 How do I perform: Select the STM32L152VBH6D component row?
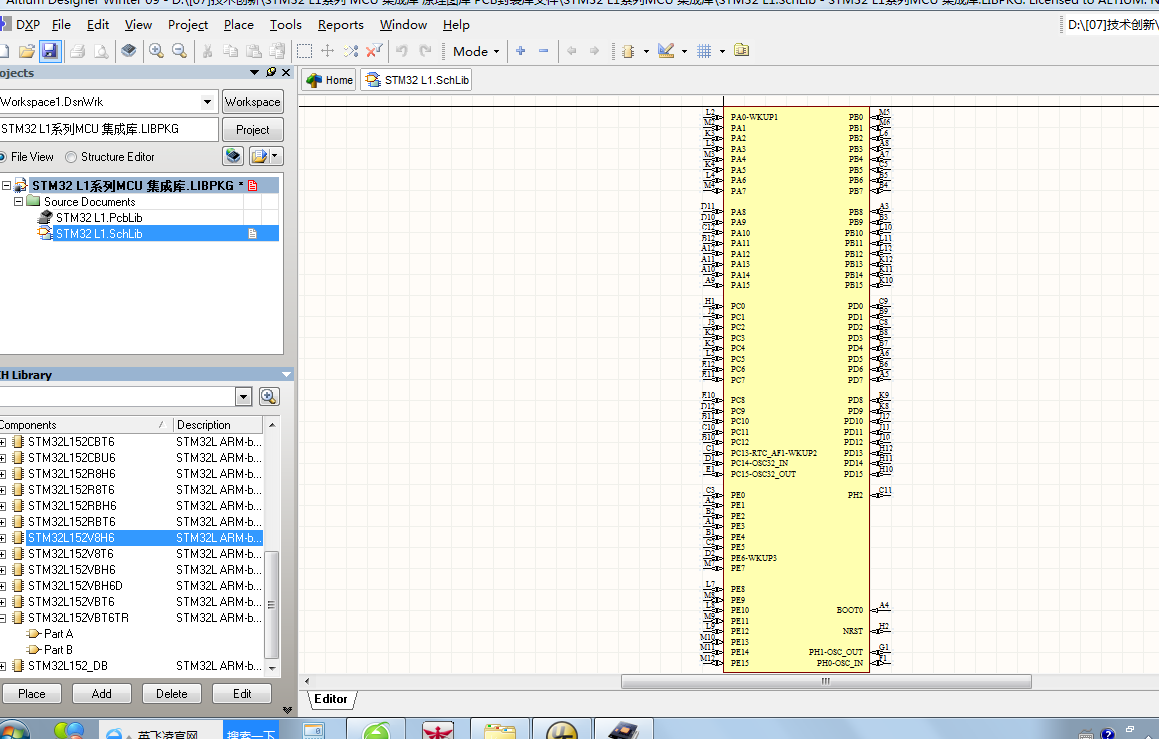(x=132, y=586)
